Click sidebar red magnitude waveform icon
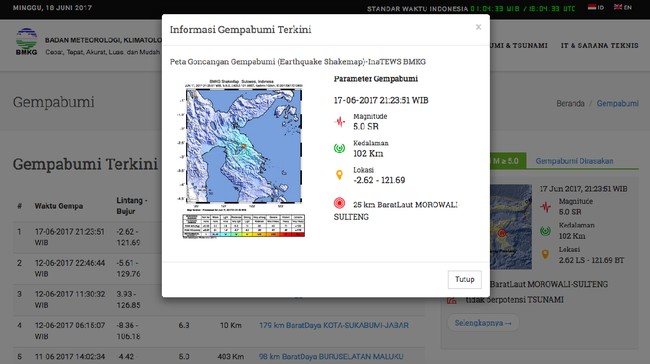Image resolution: width=650 pixels, height=364 pixels. (x=546, y=207)
